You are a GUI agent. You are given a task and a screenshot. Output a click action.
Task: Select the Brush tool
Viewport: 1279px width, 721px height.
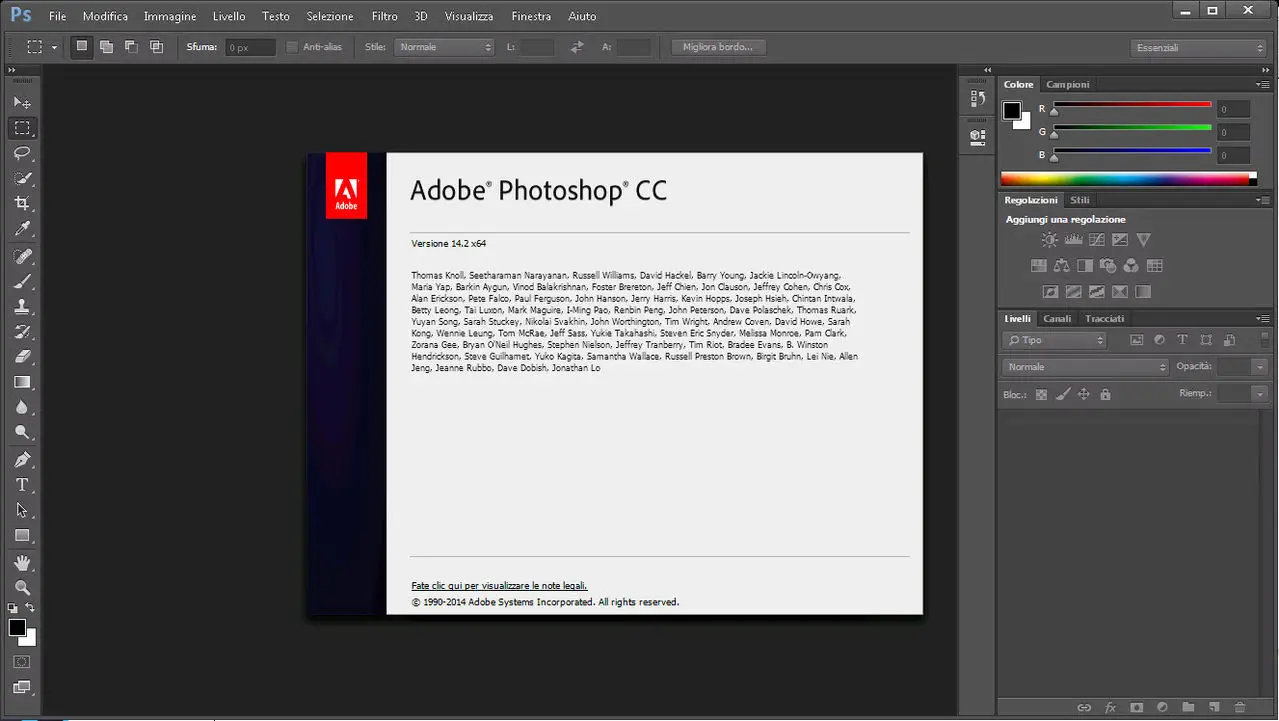[22, 282]
